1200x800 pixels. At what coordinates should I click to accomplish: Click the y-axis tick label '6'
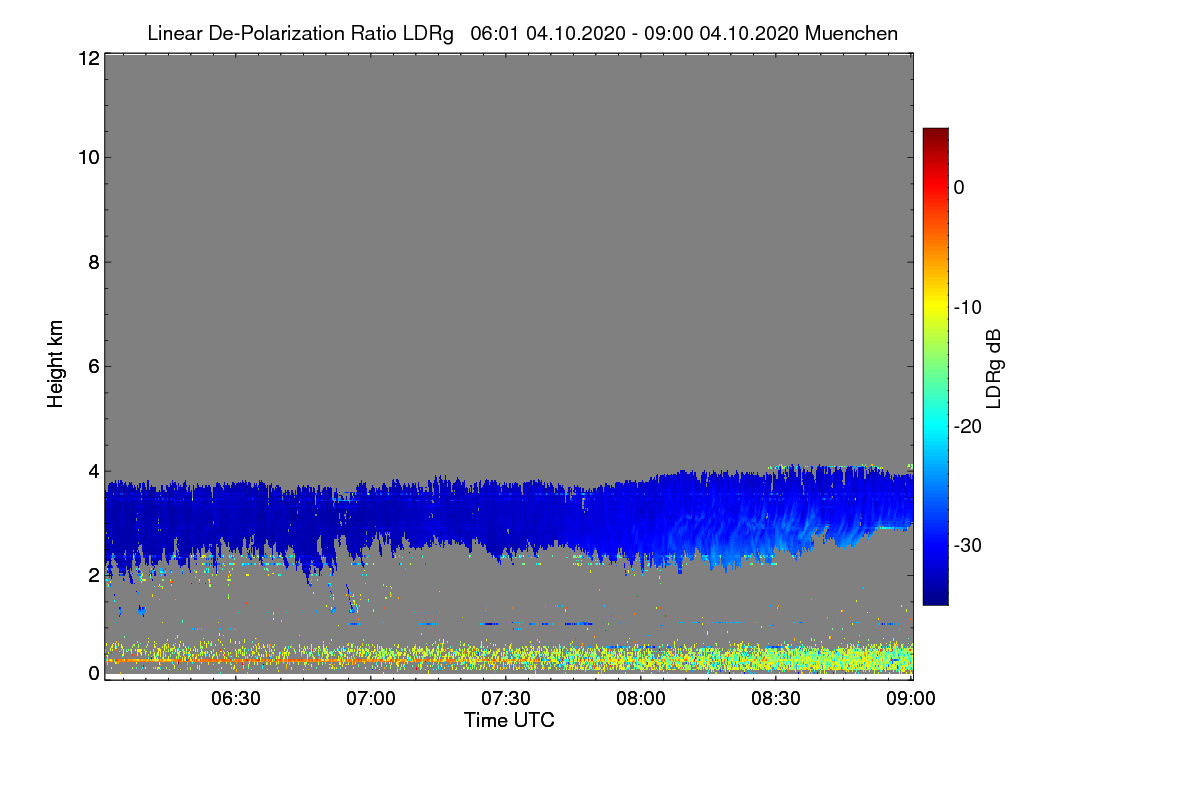92,367
